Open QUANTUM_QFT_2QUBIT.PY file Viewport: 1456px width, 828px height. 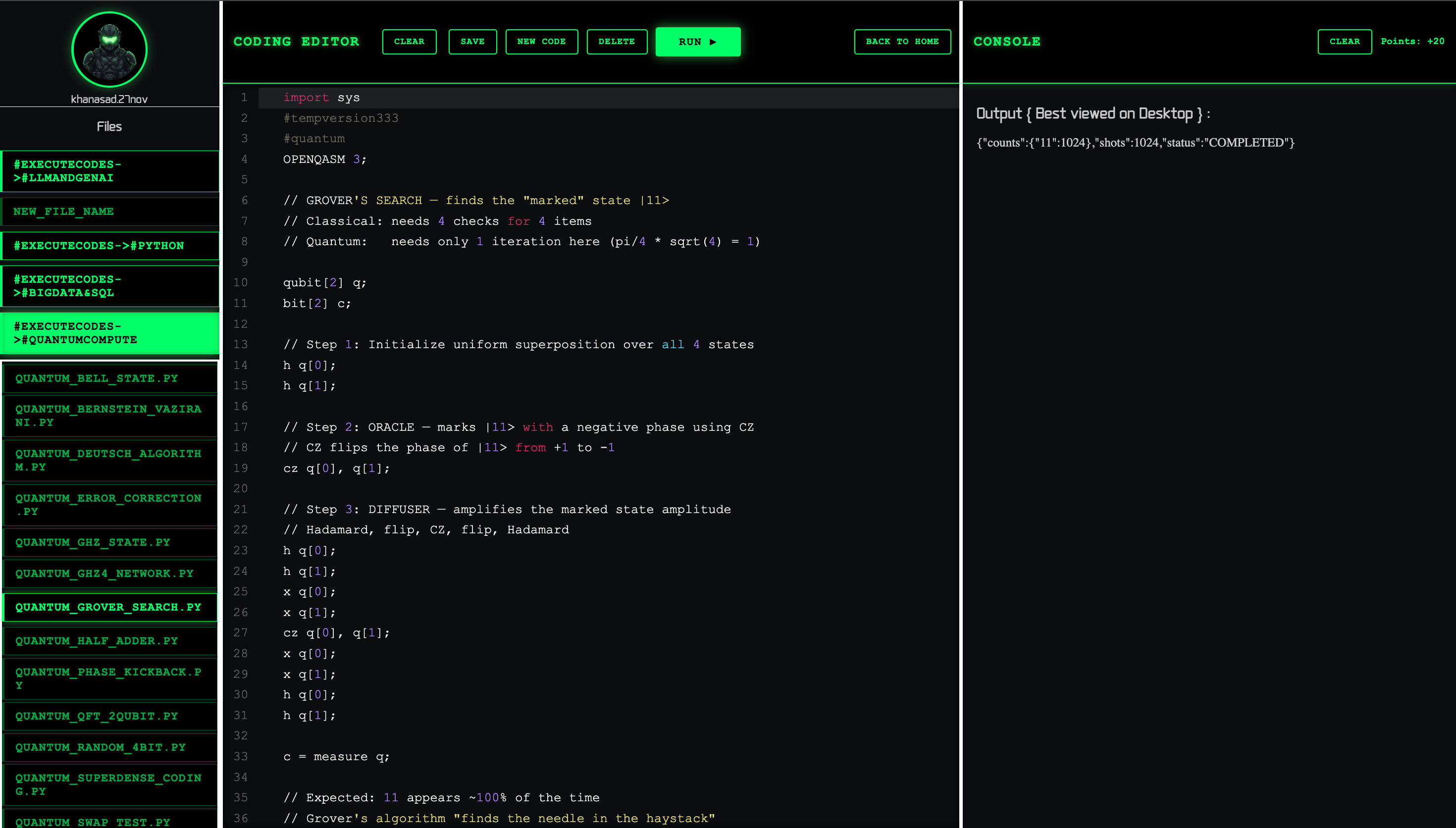(x=110, y=717)
